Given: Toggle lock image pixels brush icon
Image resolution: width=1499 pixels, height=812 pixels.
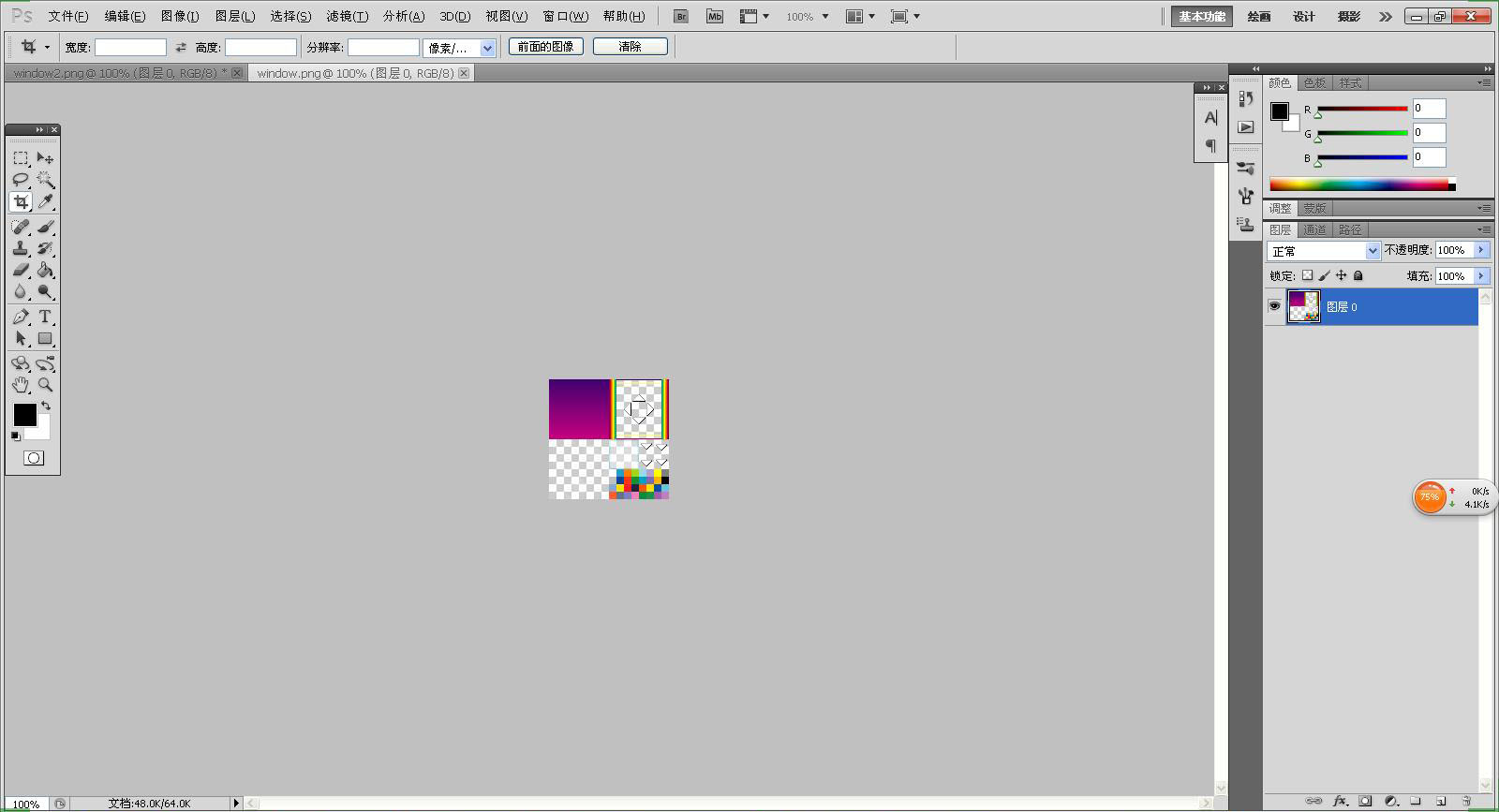Looking at the screenshot, I should pos(1325,275).
